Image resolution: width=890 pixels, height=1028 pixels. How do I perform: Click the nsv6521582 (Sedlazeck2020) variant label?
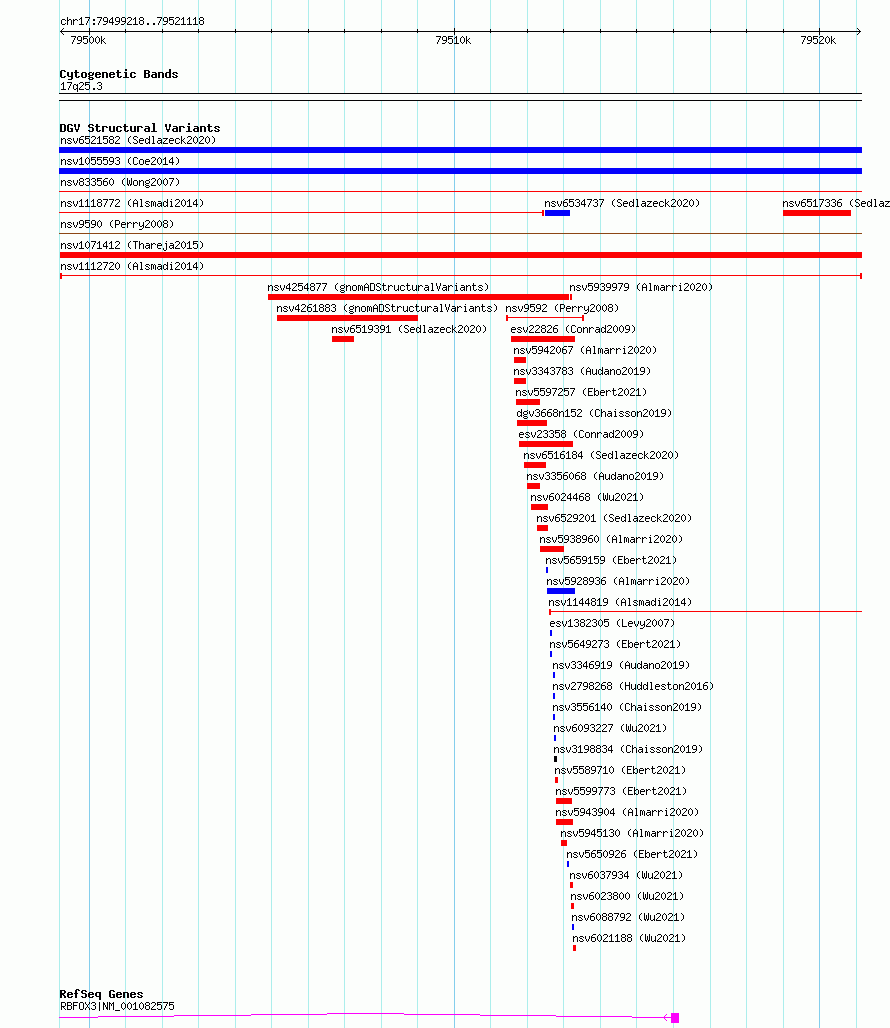click(138, 140)
